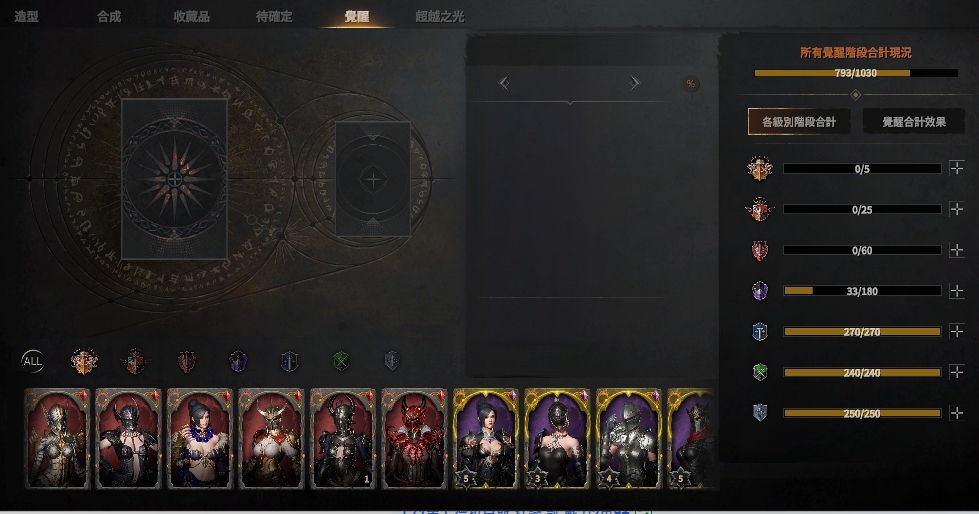The width and height of the screenshot is (979, 514).
Task: Filter cards by red shield grade
Action: (x=187, y=361)
